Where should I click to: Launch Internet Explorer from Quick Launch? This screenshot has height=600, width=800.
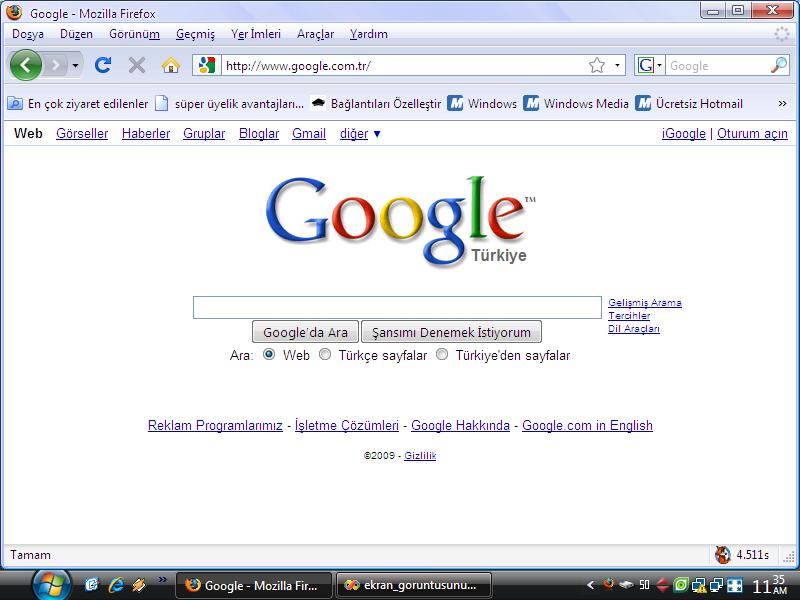(116, 585)
